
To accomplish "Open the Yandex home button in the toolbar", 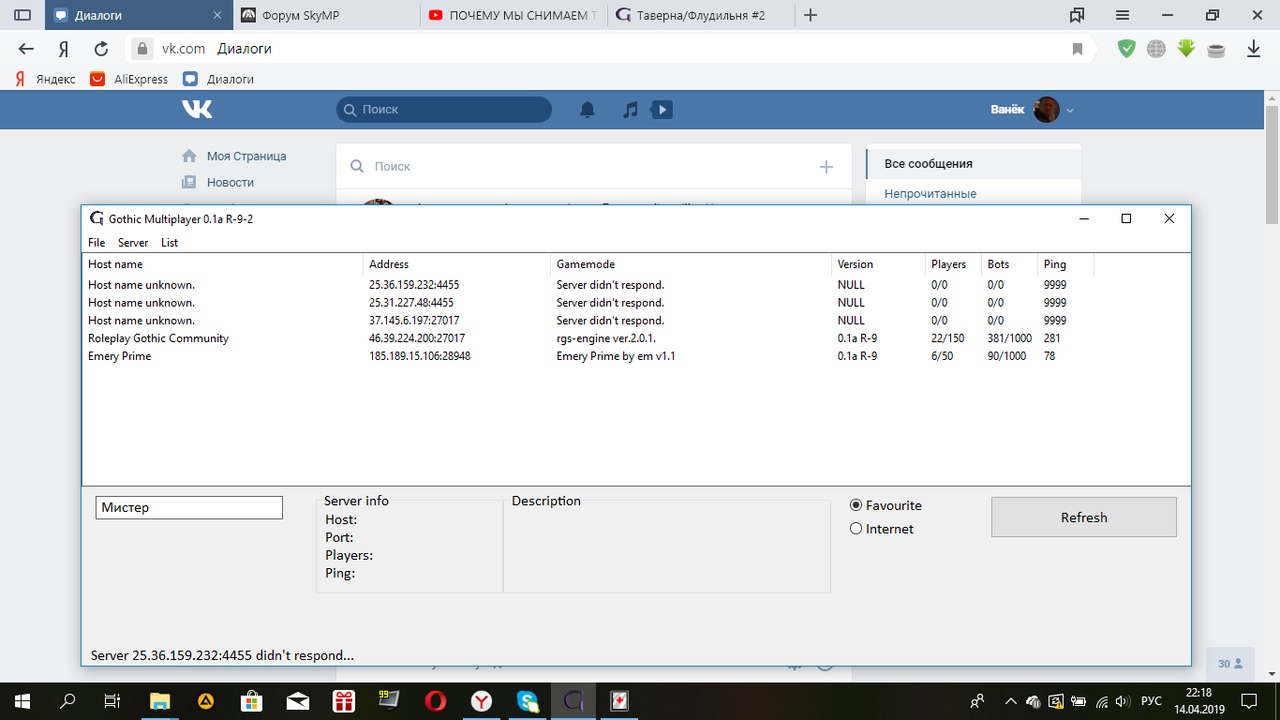I will 63,49.
